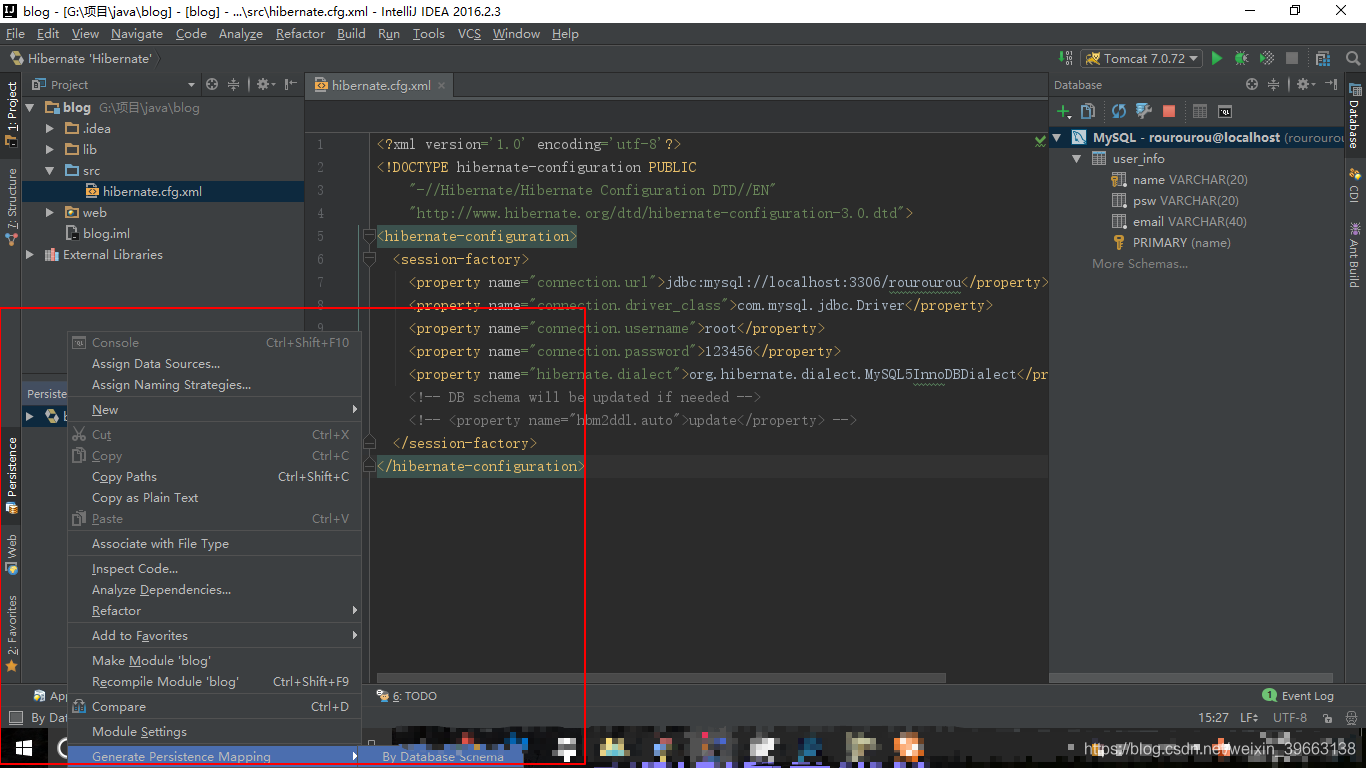
Task: Click the UTF-8 encoding status entry
Action: [x=1290, y=718]
